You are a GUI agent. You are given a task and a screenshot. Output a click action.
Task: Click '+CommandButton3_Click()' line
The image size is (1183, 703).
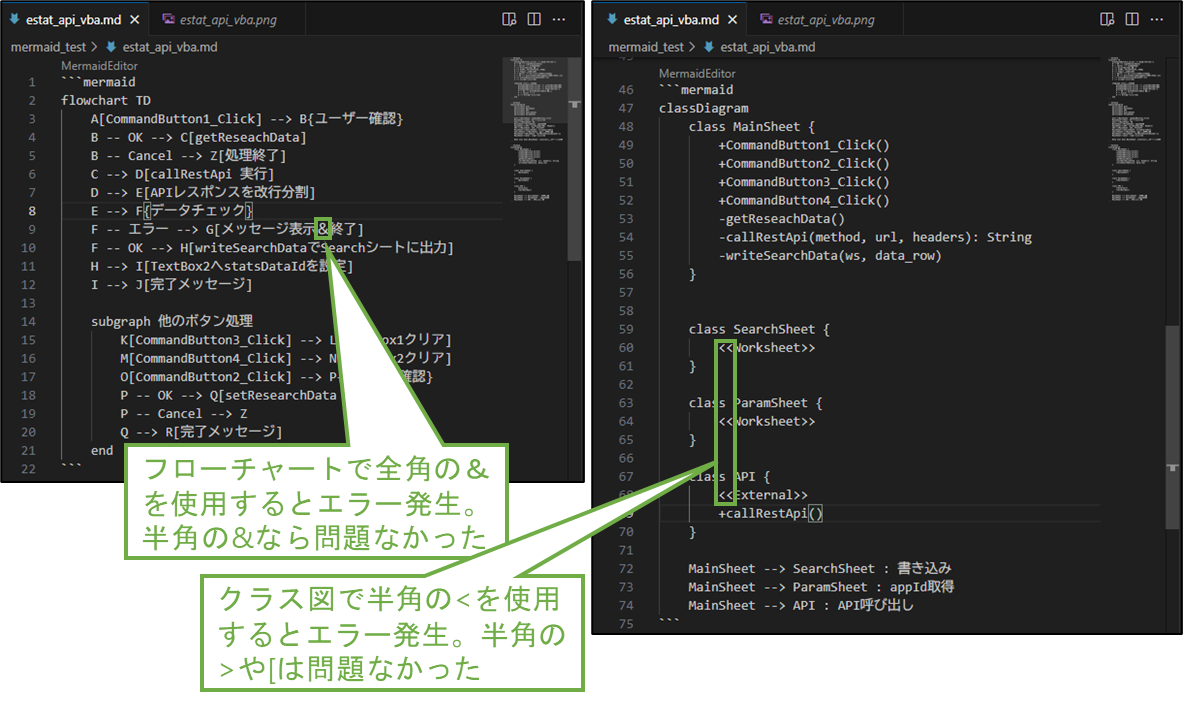pyautogui.click(x=804, y=182)
